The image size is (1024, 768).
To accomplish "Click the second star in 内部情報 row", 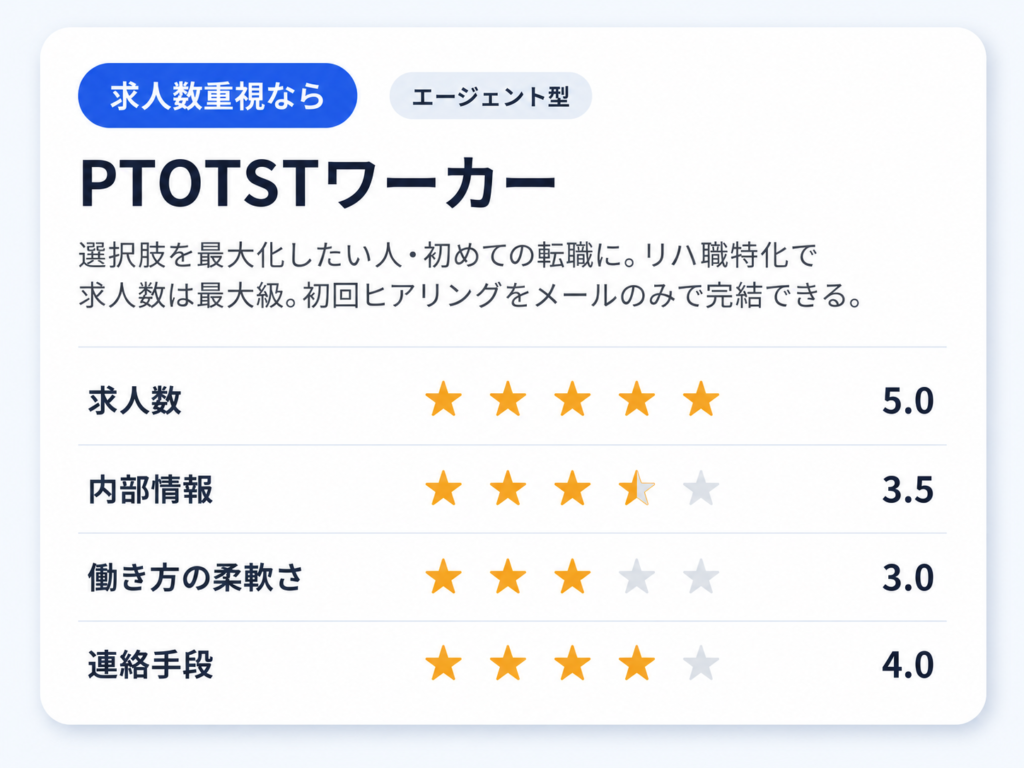I will tap(508, 488).
